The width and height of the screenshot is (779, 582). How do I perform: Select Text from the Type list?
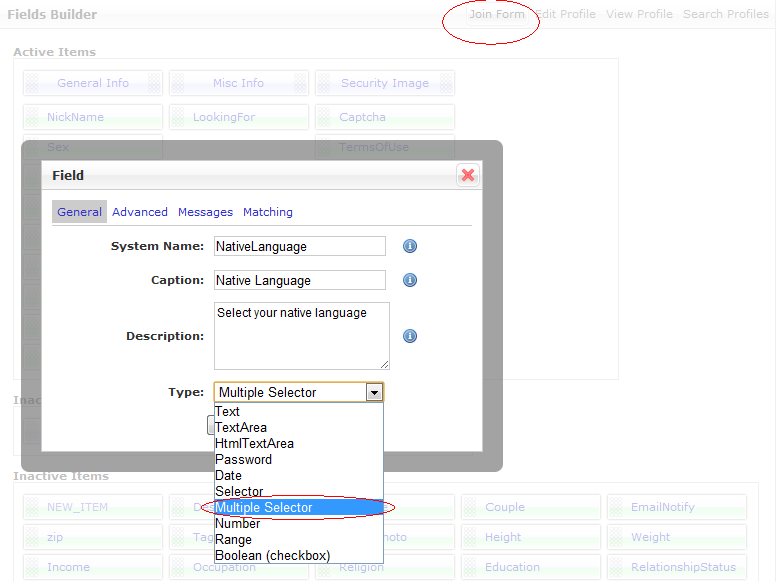click(x=228, y=411)
